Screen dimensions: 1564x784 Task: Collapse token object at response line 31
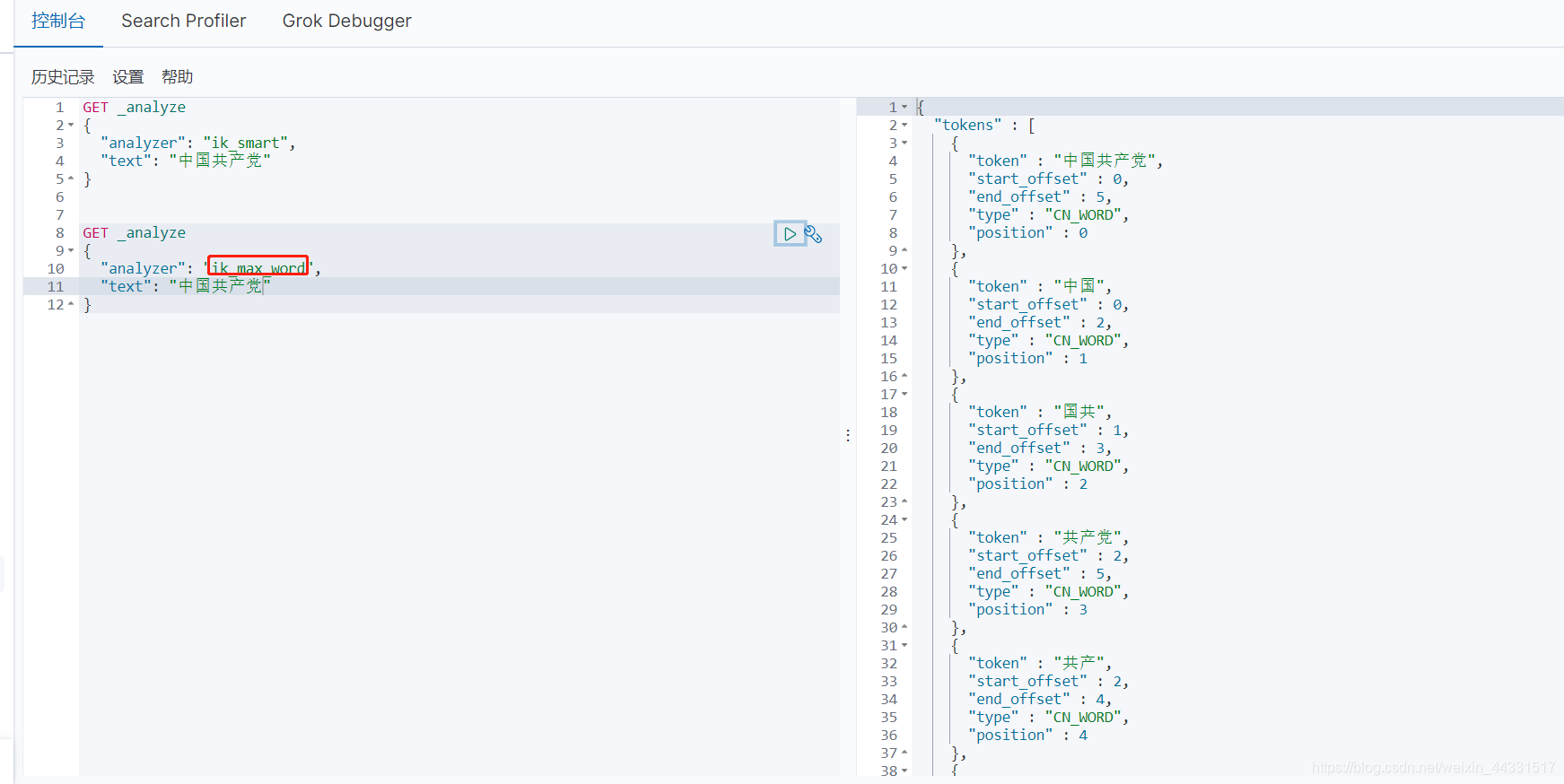(904, 646)
